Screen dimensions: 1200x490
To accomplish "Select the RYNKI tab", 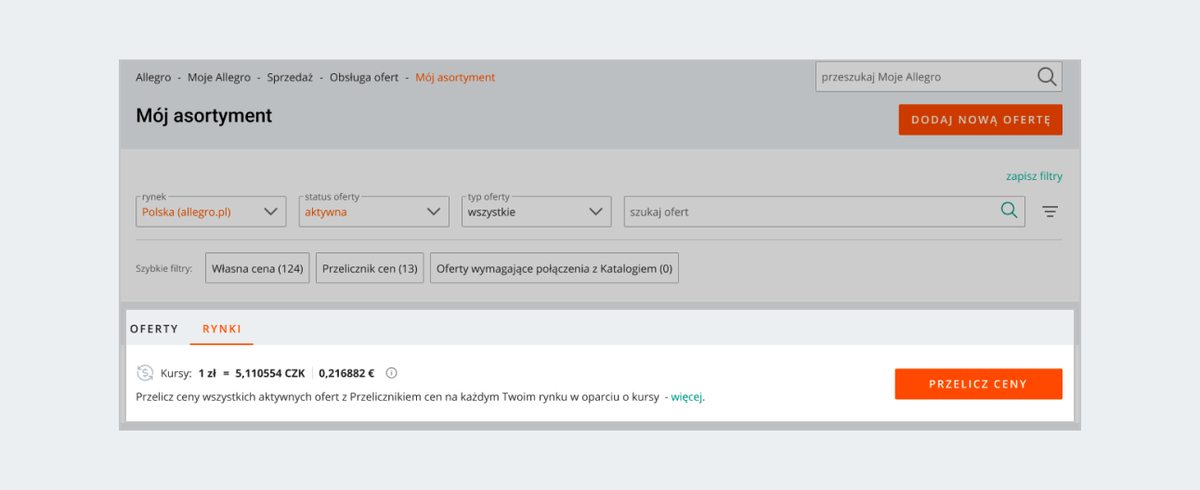I will [221, 329].
